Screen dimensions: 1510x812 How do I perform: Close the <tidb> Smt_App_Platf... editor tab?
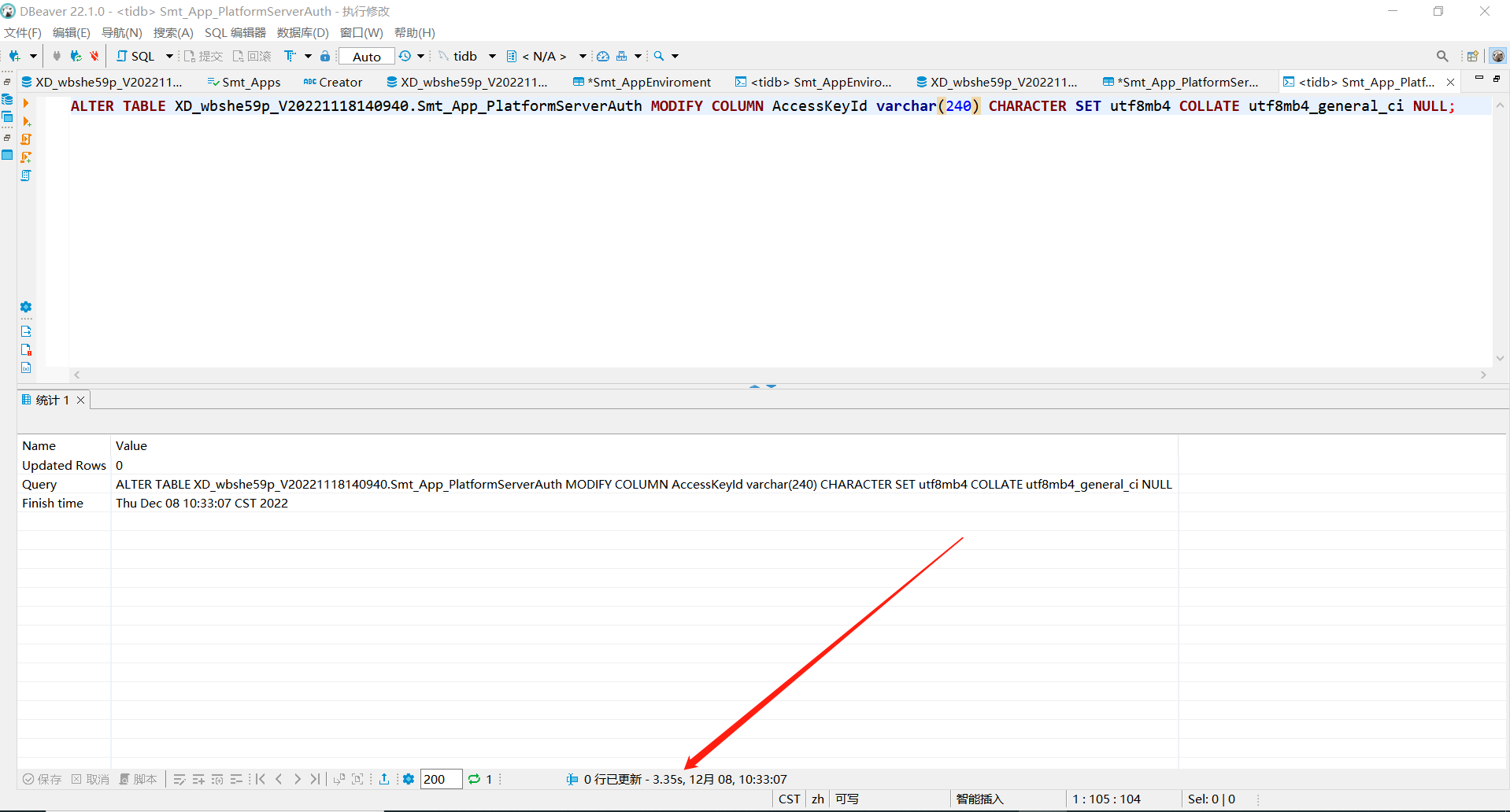(1450, 82)
